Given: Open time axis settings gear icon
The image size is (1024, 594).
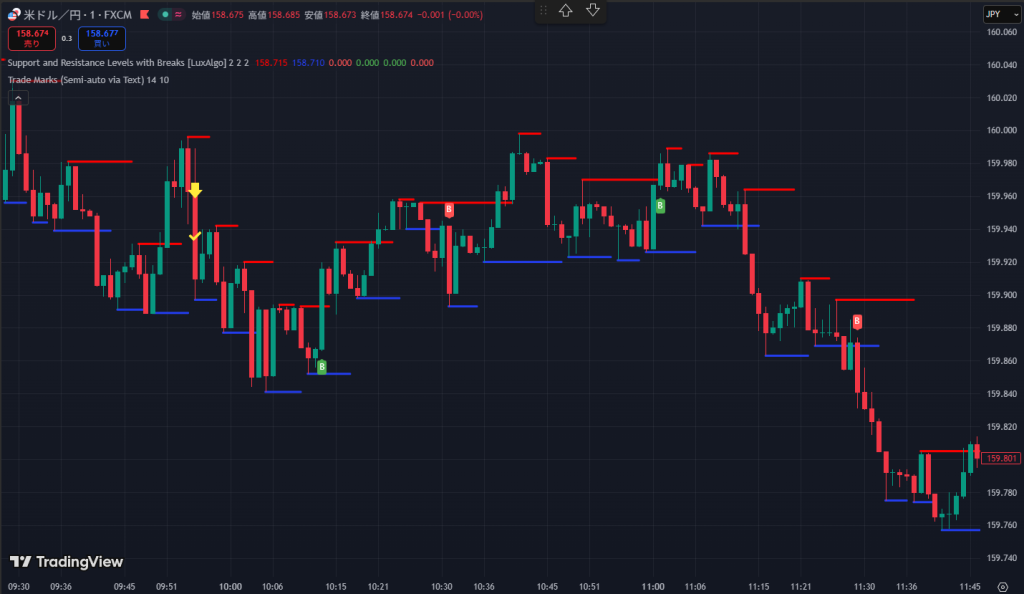Looking at the screenshot, I should (1002, 586).
